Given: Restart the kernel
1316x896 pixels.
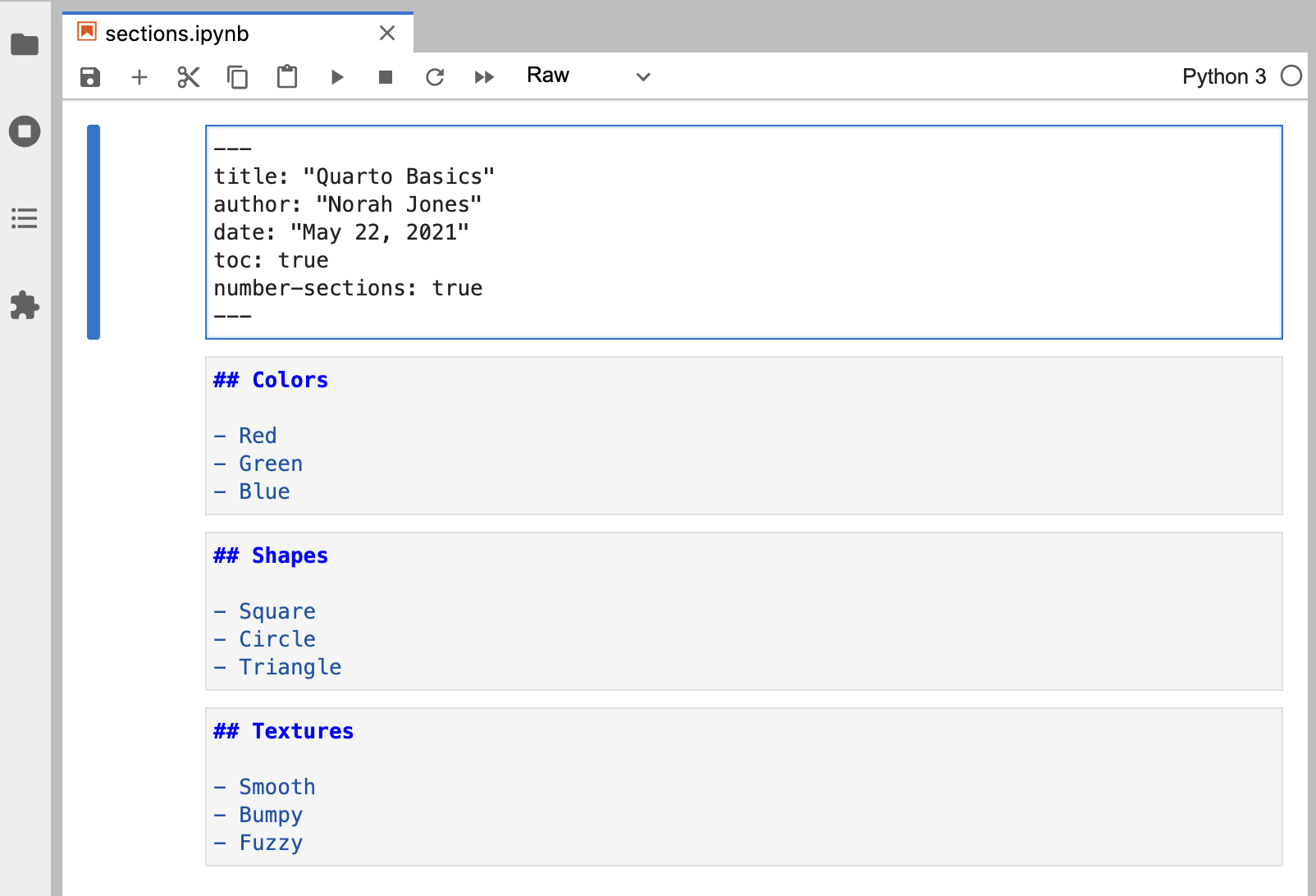Looking at the screenshot, I should point(435,77).
